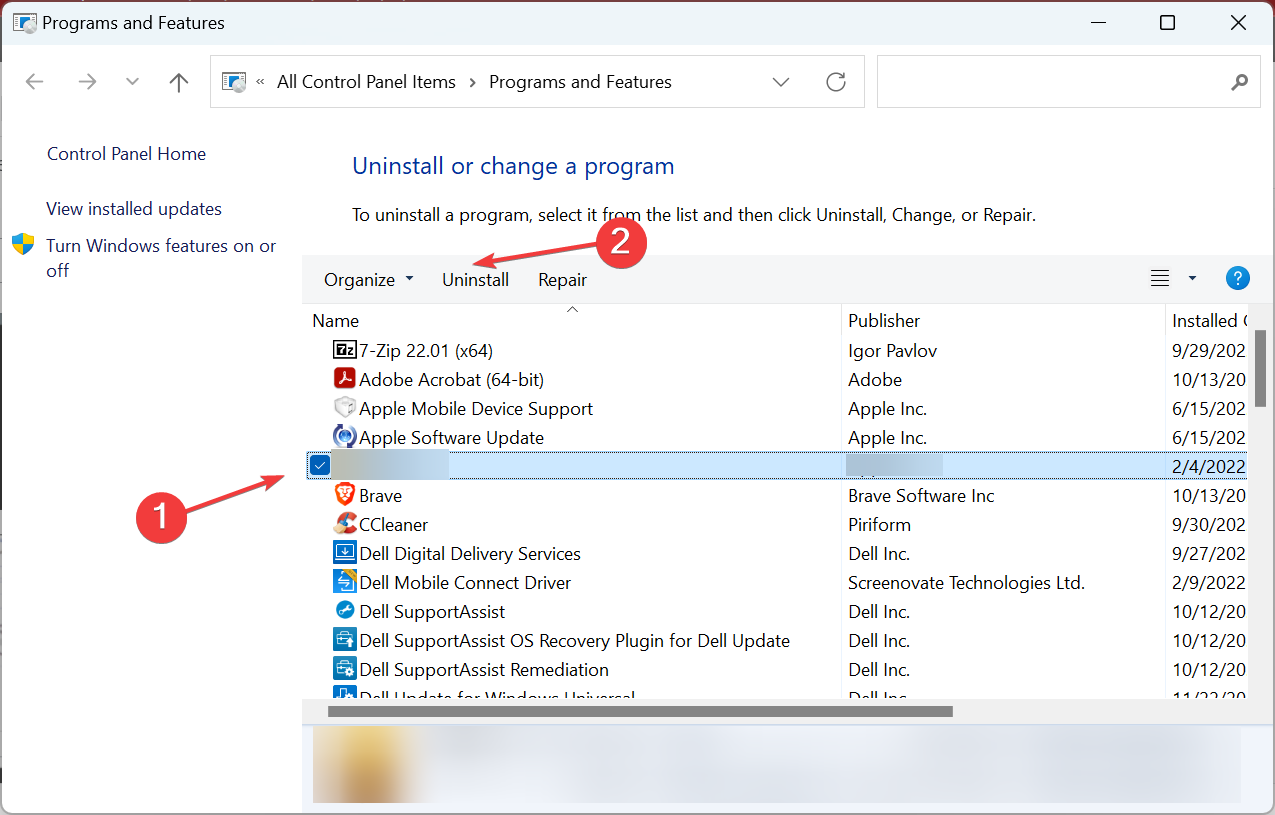Viewport: 1275px width, 815px height.
Task: Click the Dell SupportAssist OS Recovery Plugin icon
Action: (345, 640)
